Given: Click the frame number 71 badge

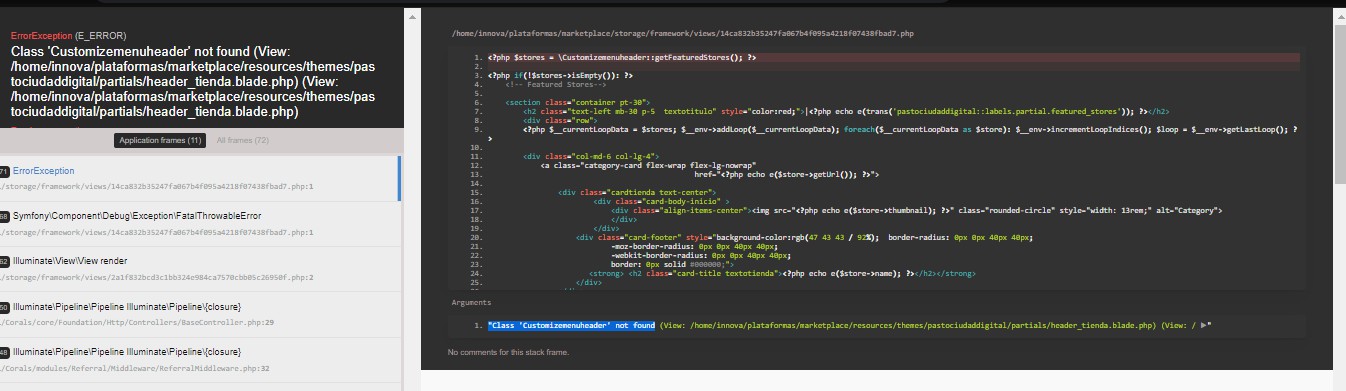Looking at the screenshot, I should tap(4, 171).
